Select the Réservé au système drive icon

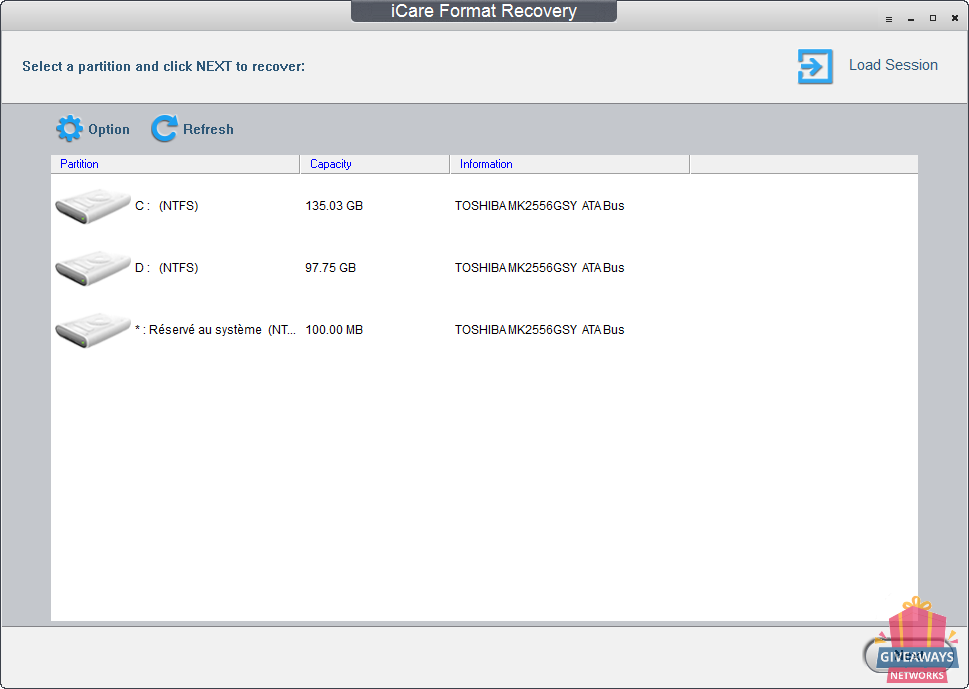tap(93, 330)
